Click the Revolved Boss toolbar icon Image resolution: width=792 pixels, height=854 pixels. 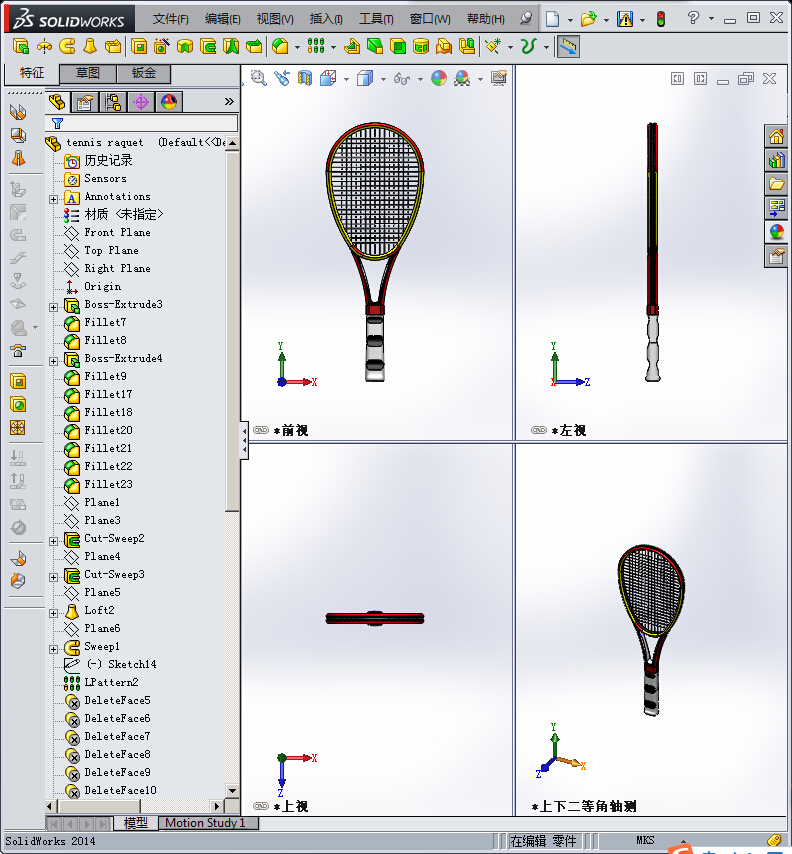point(44,46)
